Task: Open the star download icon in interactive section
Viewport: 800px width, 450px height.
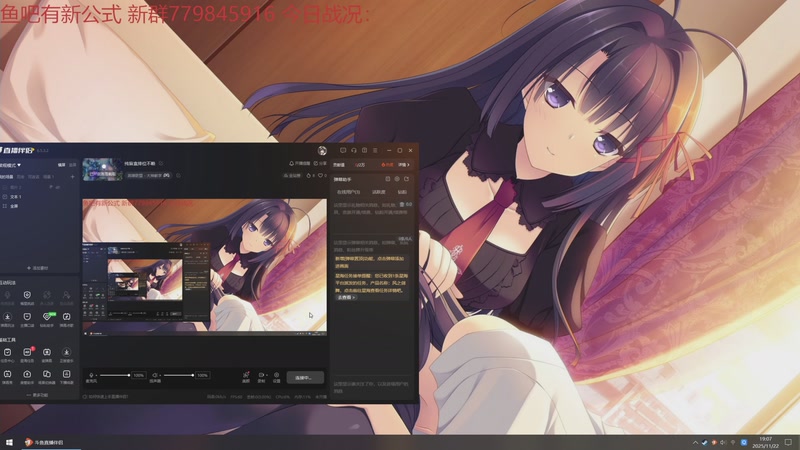Action: pos(7,319)
